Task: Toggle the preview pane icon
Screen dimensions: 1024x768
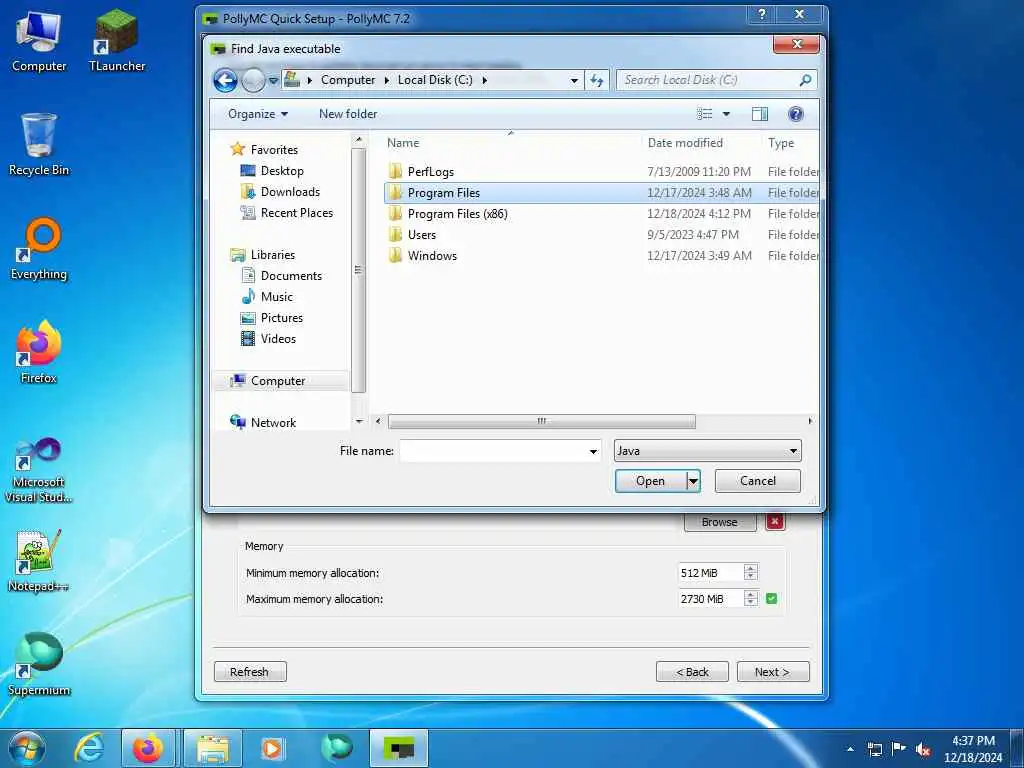Action: (x=760, y=114)
